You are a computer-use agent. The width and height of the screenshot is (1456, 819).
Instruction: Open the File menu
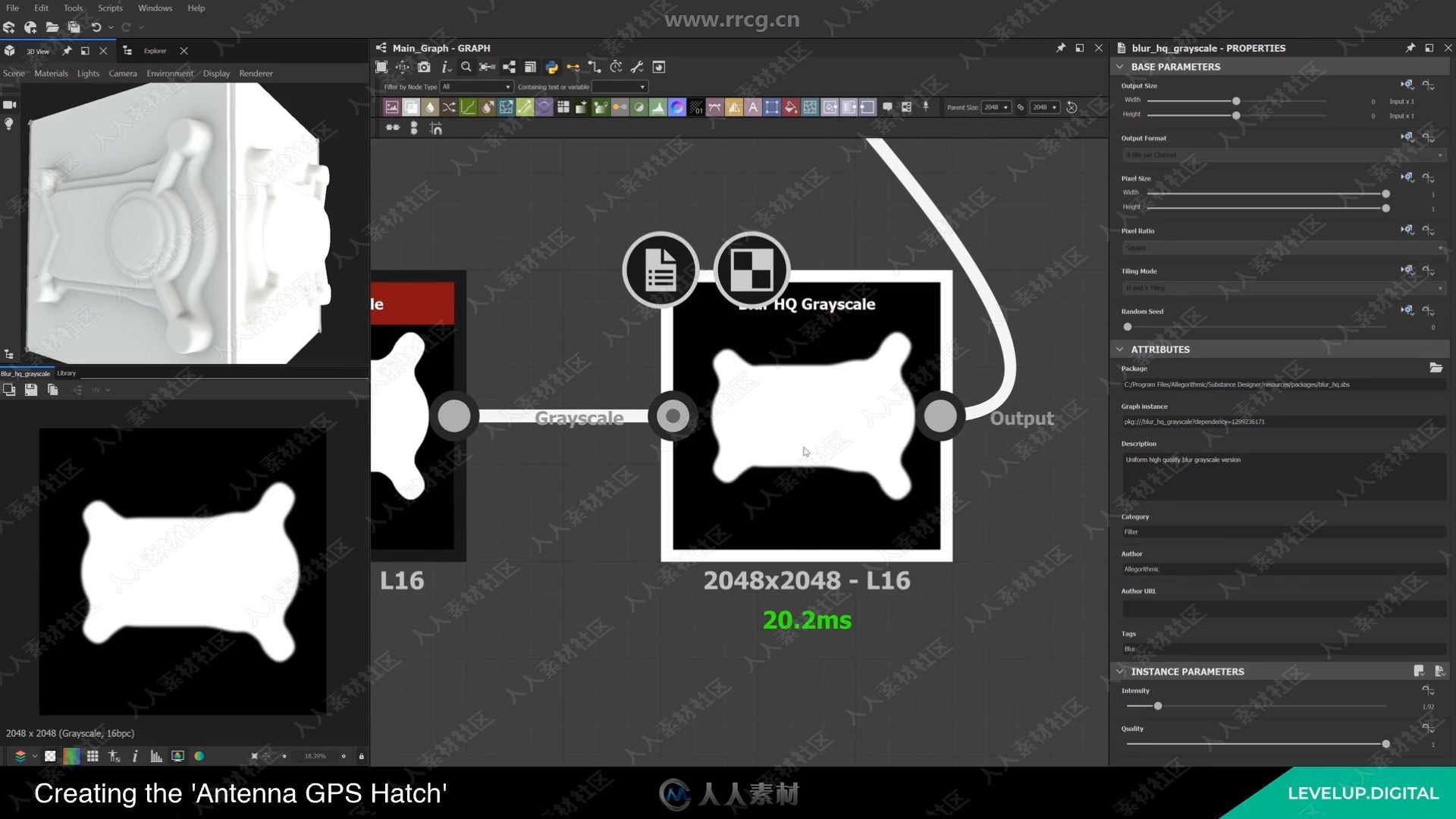[12, 8]
